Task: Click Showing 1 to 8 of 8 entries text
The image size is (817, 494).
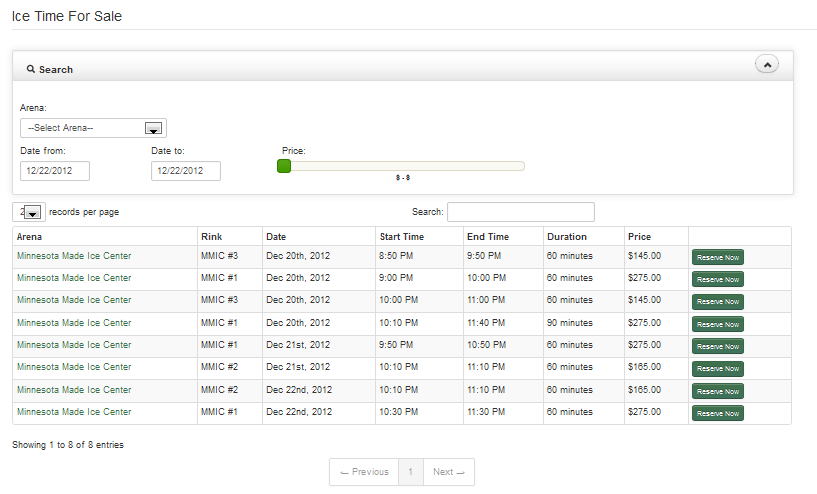Action: pyautogui.click(x=68, y=445)
